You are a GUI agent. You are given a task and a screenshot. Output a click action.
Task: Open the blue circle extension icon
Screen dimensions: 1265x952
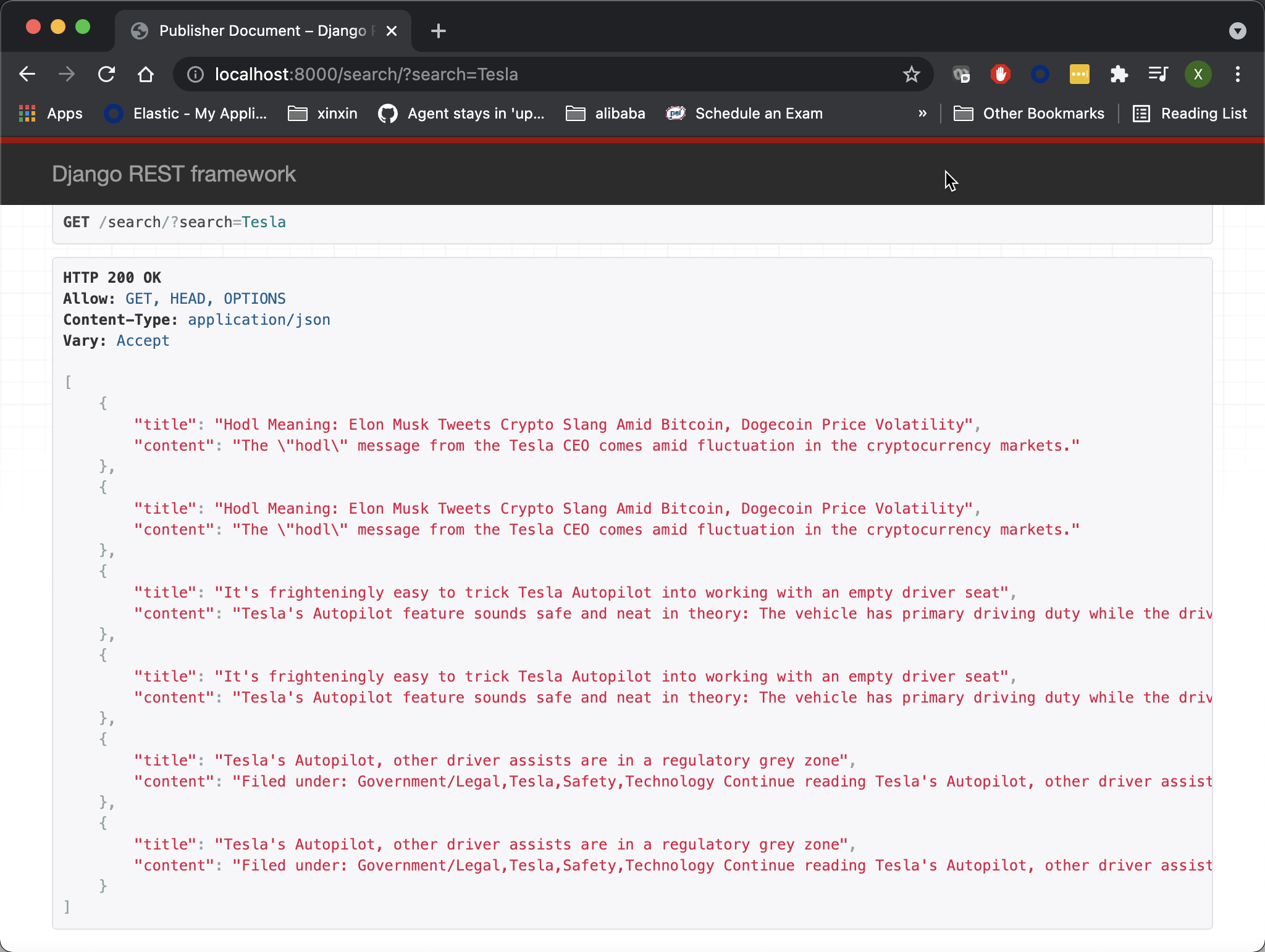pyautogui.click(x=1040, y=74)
